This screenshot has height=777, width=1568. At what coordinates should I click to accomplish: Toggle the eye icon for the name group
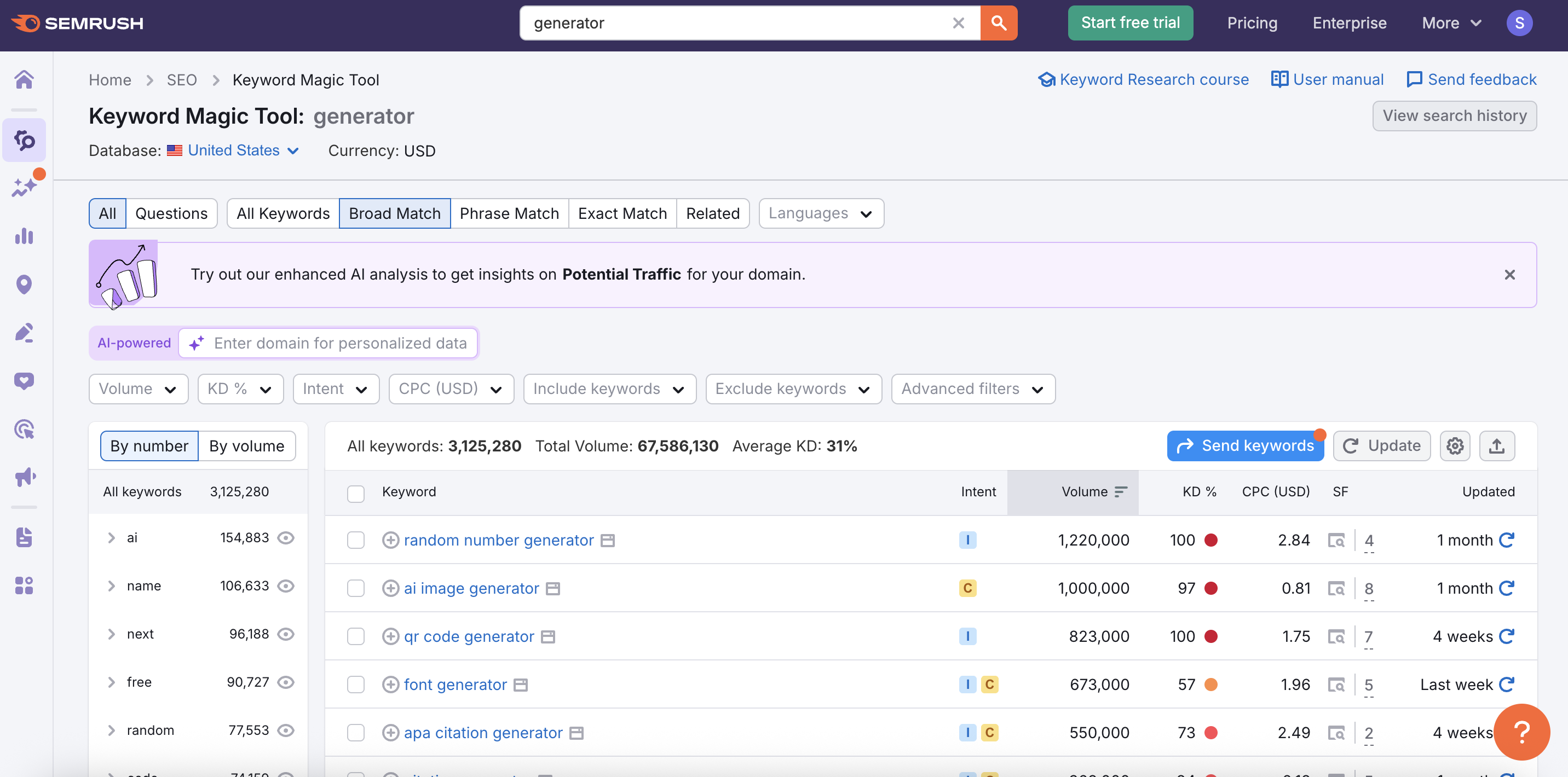(x=285, y=585)
